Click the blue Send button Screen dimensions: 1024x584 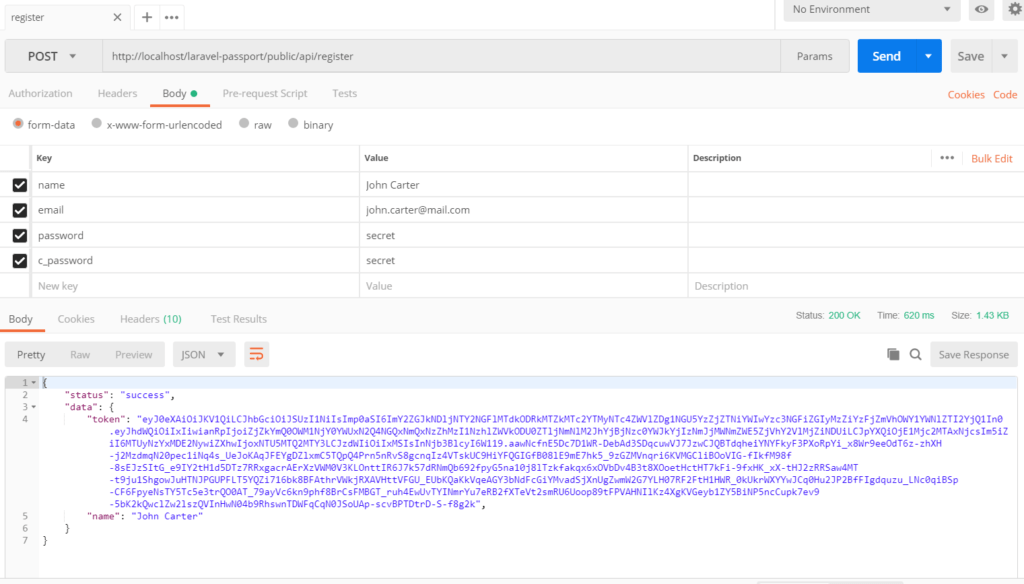coord(886,56)
